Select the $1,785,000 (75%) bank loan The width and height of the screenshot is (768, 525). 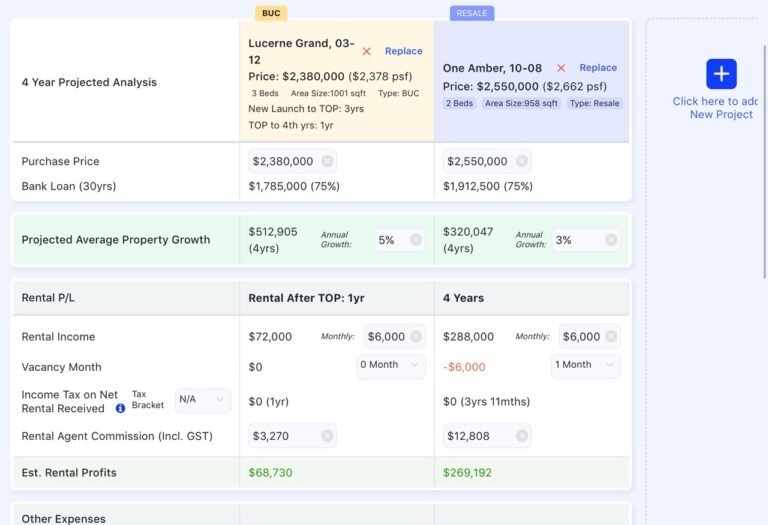pyautogui.click(x=294, y=186)
